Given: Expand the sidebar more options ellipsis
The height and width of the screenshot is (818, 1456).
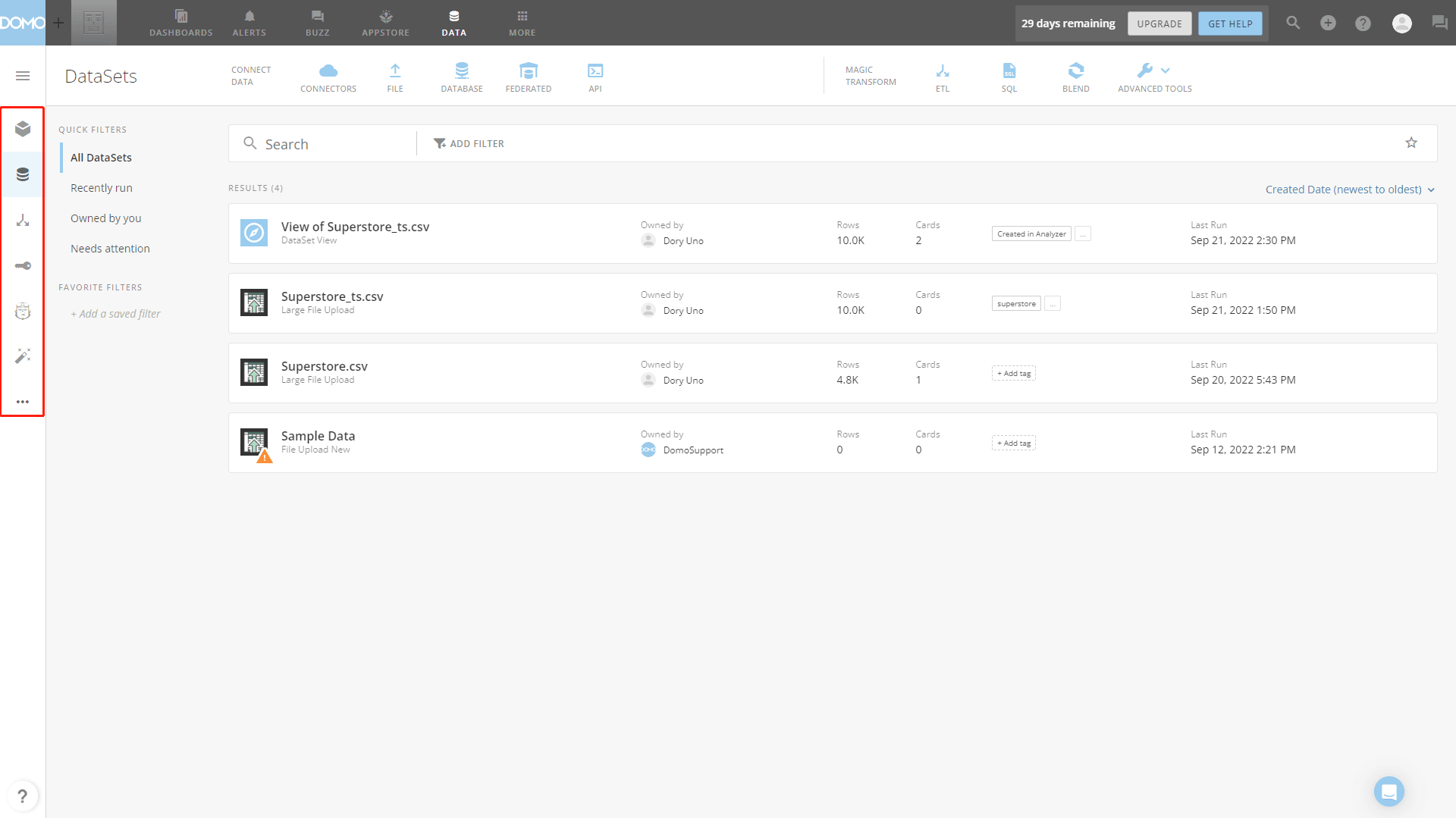Looking at the screenshot, I should [23, 402].
